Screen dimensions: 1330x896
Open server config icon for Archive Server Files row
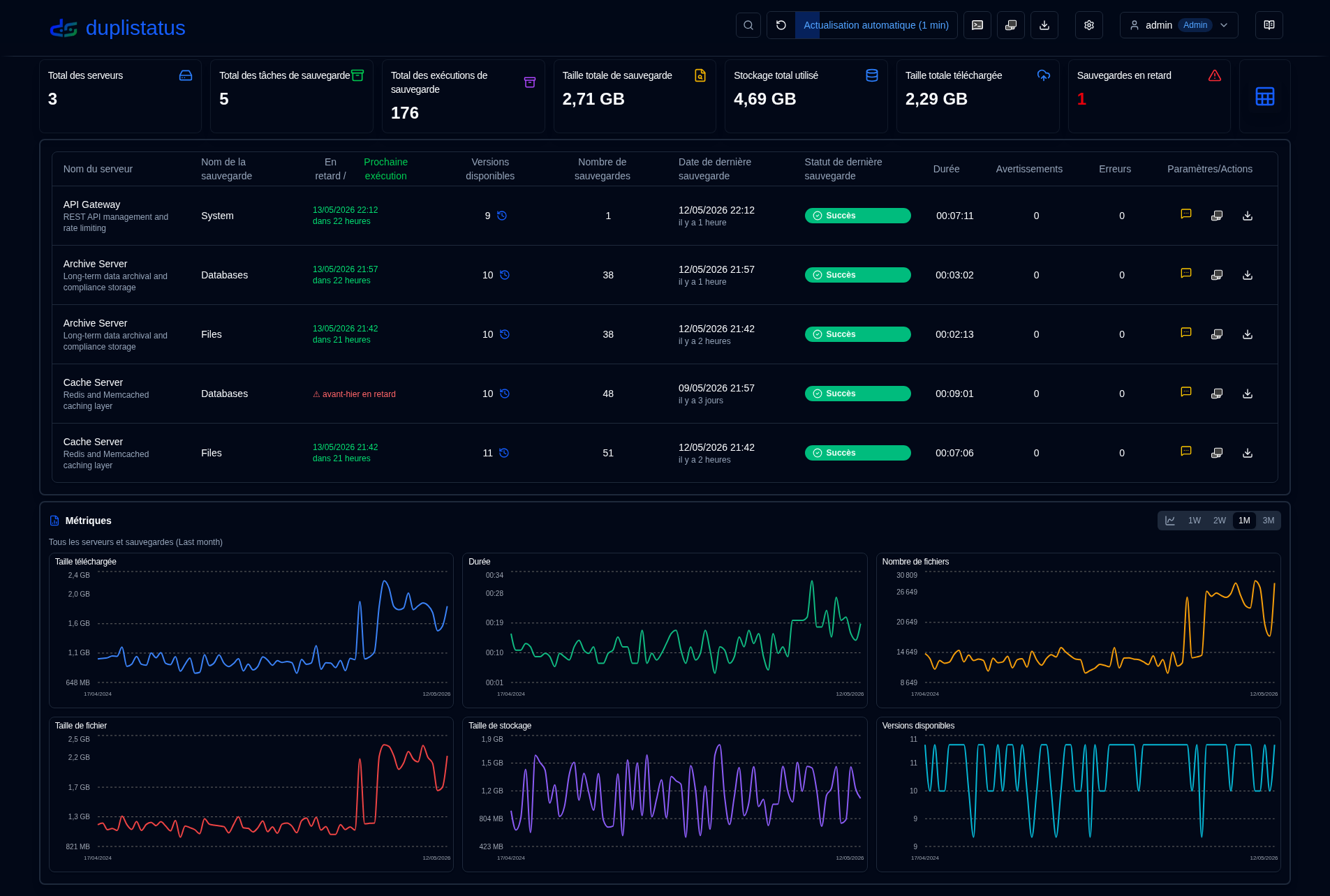coord(1217,334)
